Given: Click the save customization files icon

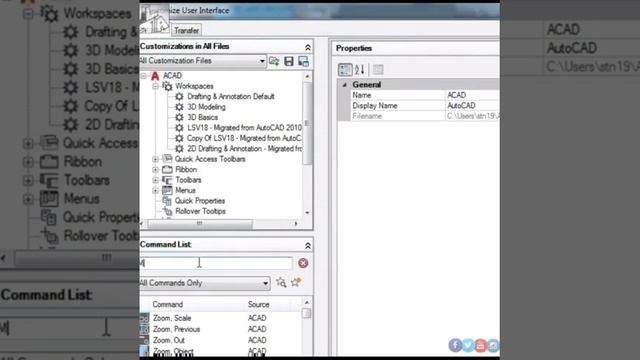Looking at the screenshot, I should (289, 61).
